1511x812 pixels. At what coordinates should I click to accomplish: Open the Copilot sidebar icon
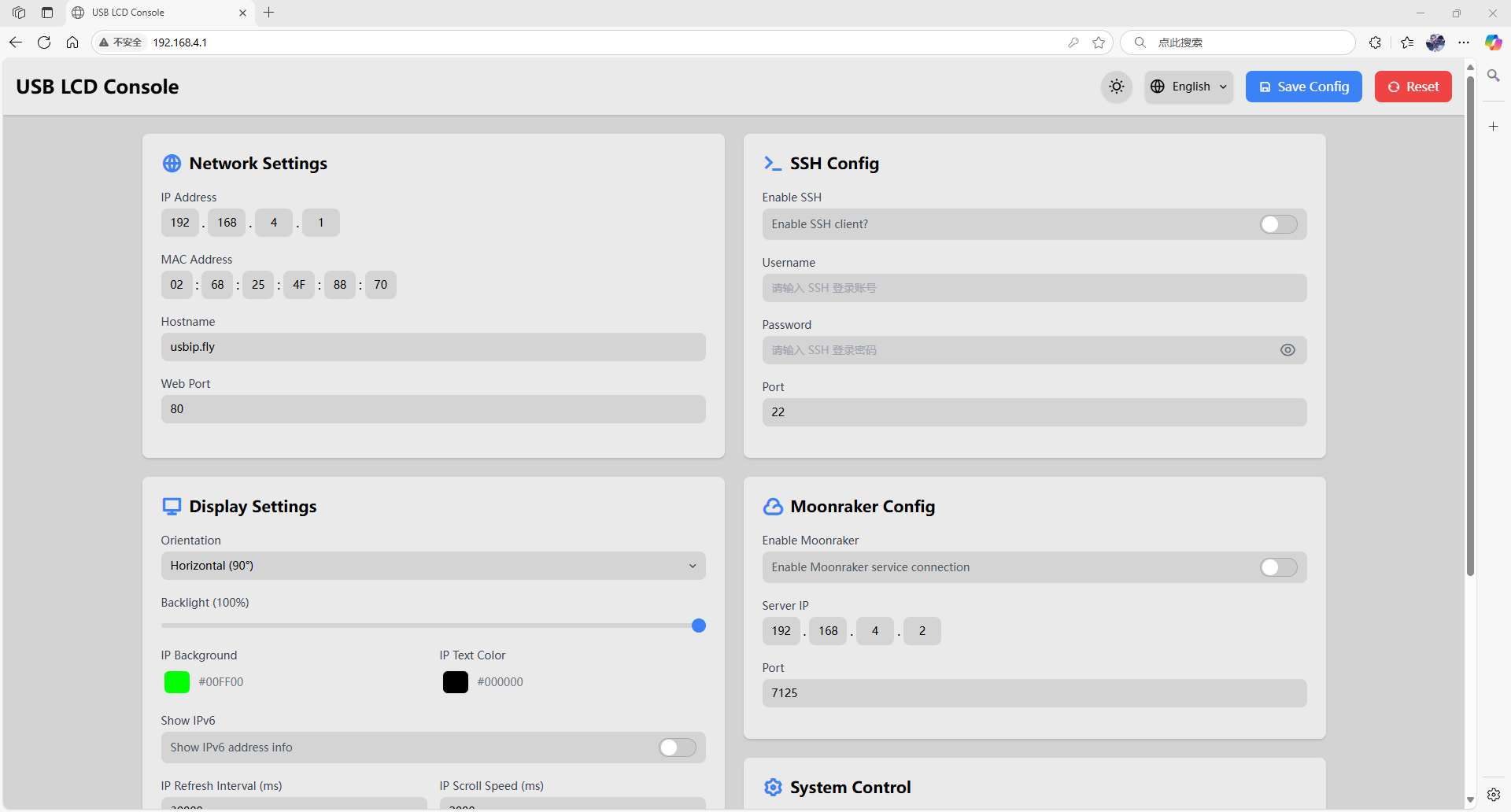[x=1493, y=42]
